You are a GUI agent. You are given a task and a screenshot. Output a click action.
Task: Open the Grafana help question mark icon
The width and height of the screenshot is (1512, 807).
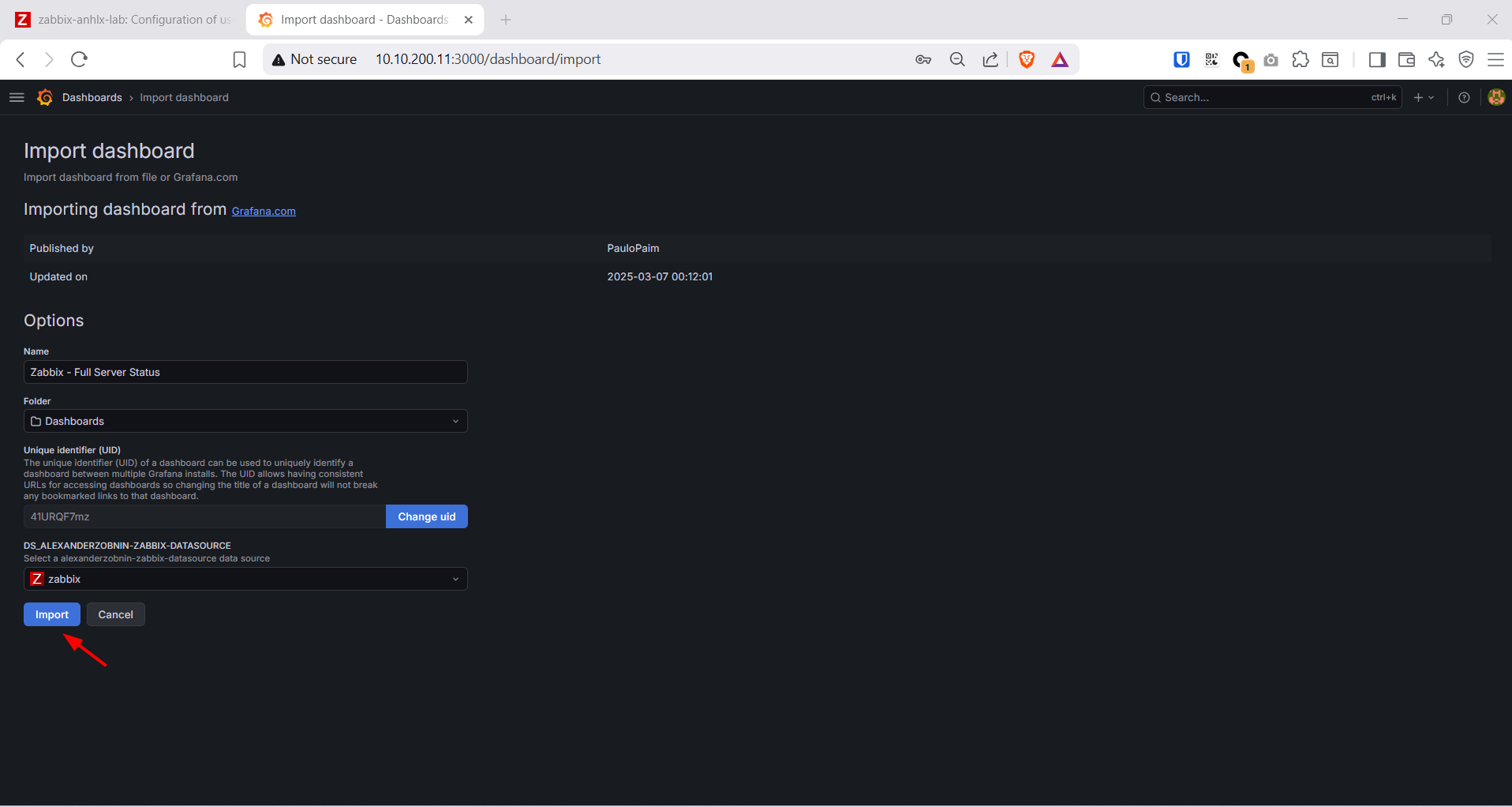coord(1464,97)
